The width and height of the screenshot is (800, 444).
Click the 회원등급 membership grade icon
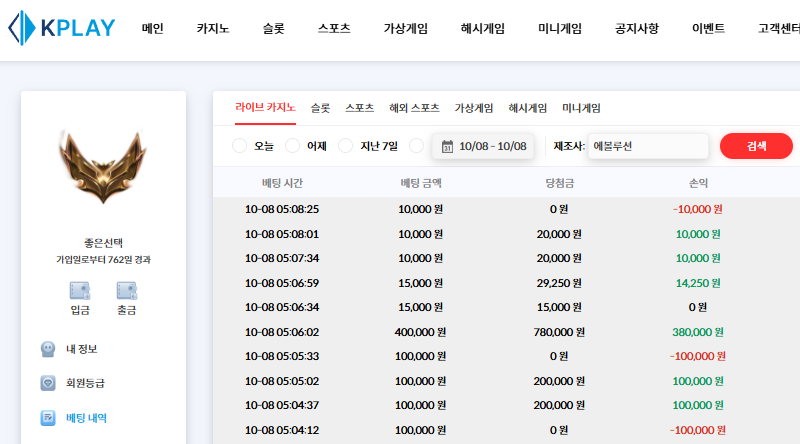click(47, 383)
